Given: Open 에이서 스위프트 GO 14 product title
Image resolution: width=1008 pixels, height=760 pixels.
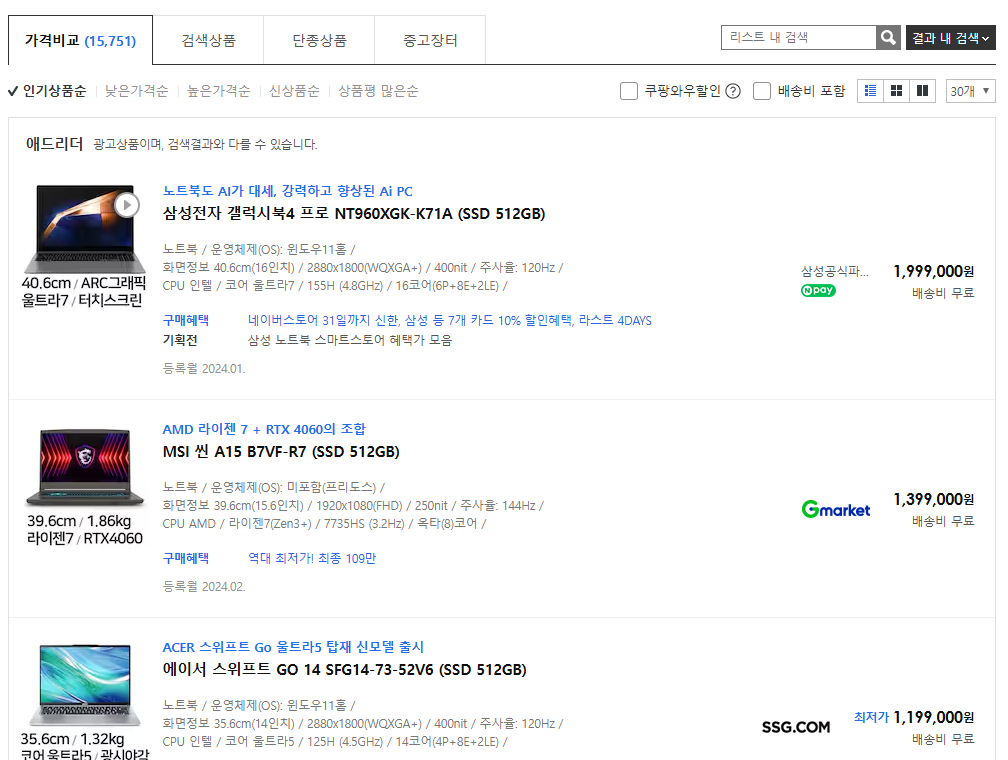Looking at the screenshot, I should click(345, 669).
